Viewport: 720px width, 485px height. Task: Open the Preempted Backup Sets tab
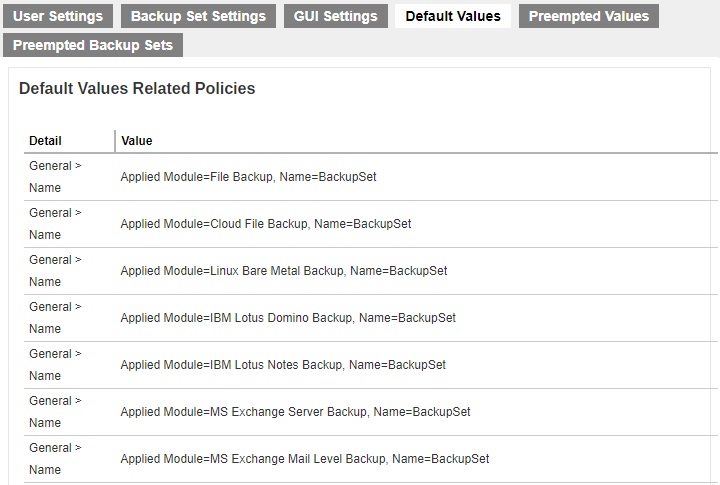[x=92, y=45]
